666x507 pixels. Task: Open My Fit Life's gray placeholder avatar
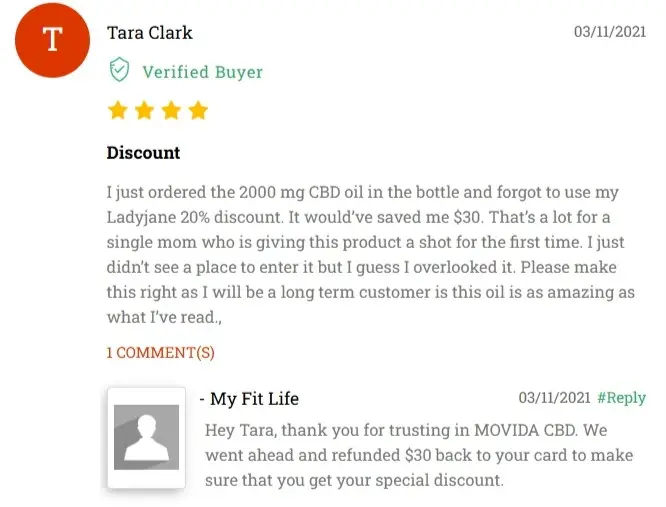pos(146,437)
